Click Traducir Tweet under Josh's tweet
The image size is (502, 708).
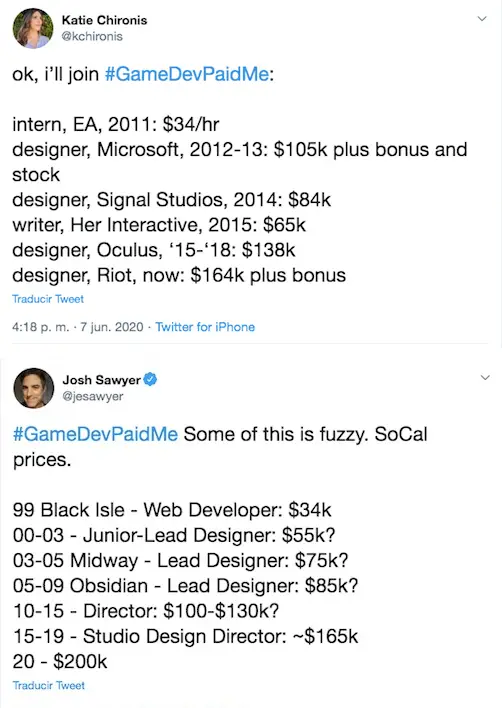coord(49,685)
